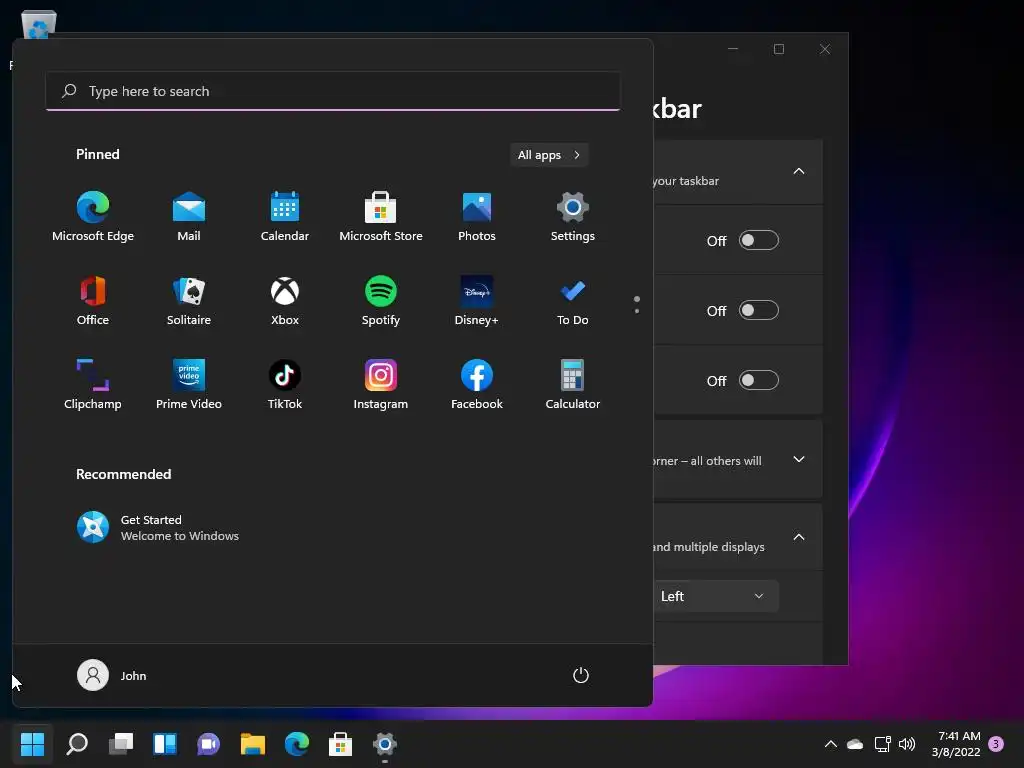
Task: Open File Explorer from the taskbar
Action: [x=252, y=743]
